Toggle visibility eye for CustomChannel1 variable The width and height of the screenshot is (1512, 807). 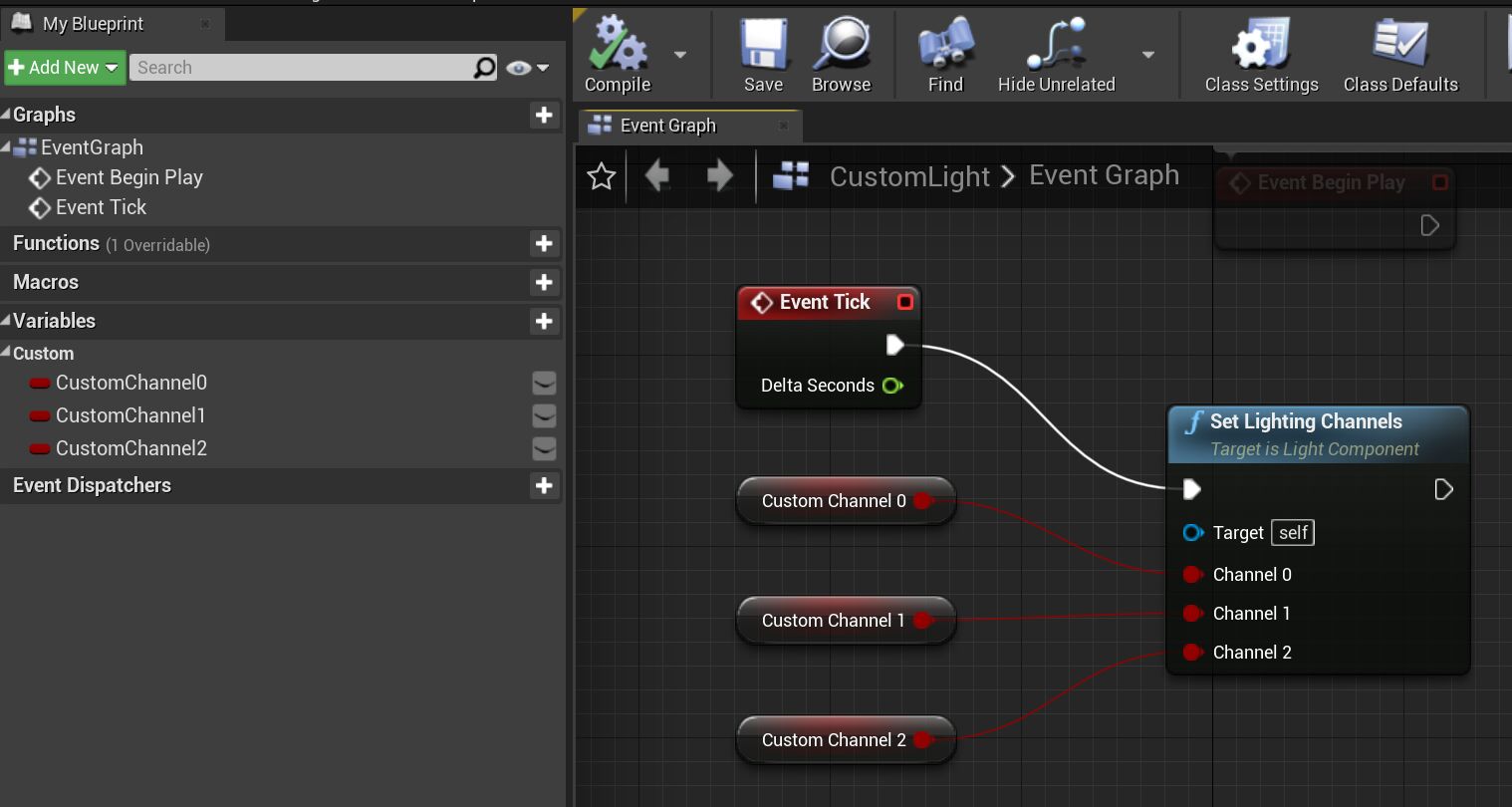[x=544, y=416]
